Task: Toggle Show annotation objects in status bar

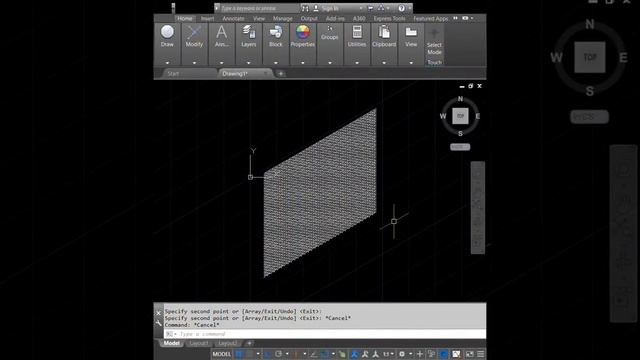Action: point(355,354)
